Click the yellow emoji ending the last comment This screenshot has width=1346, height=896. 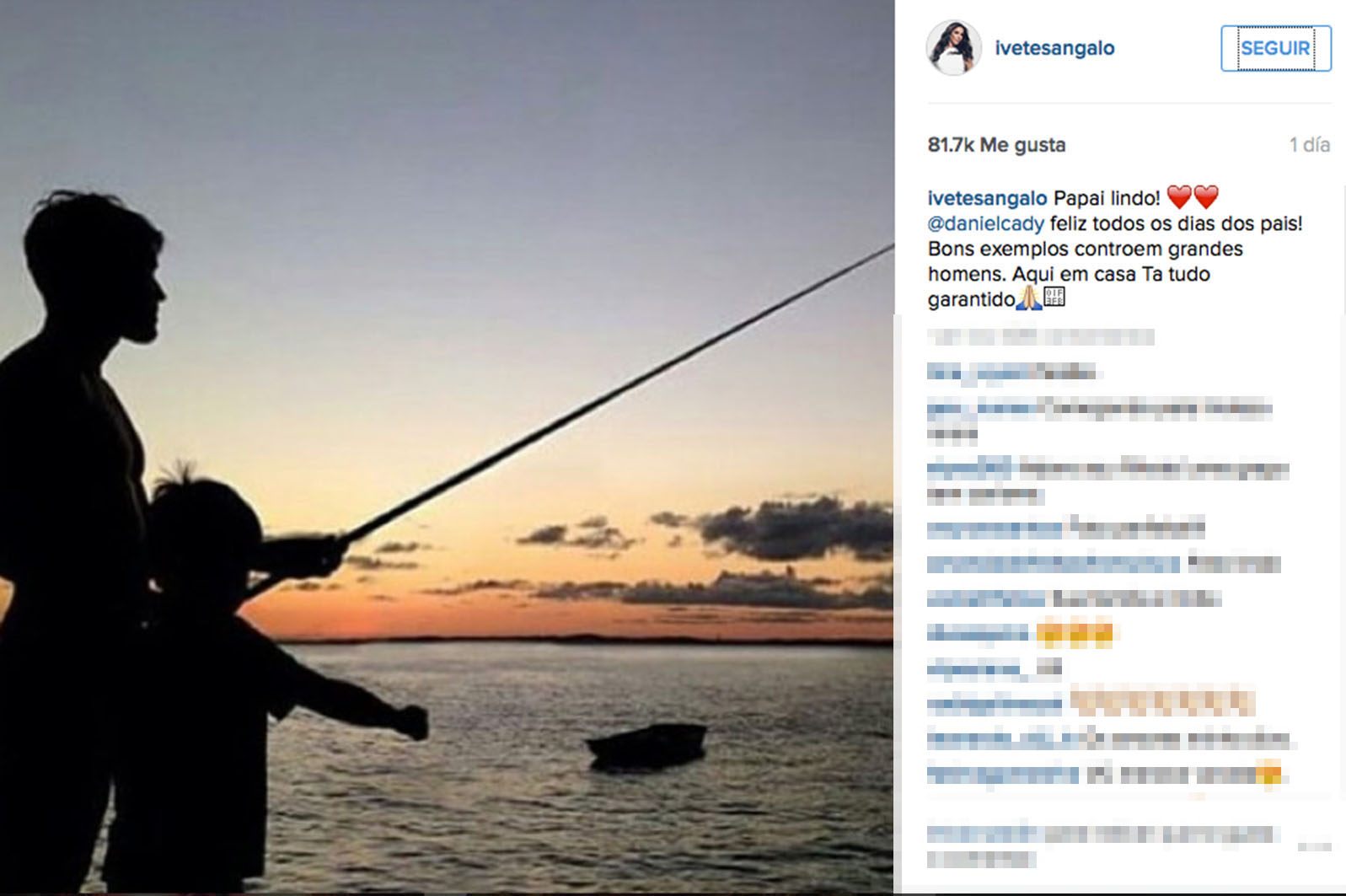tap(1268, 773)
